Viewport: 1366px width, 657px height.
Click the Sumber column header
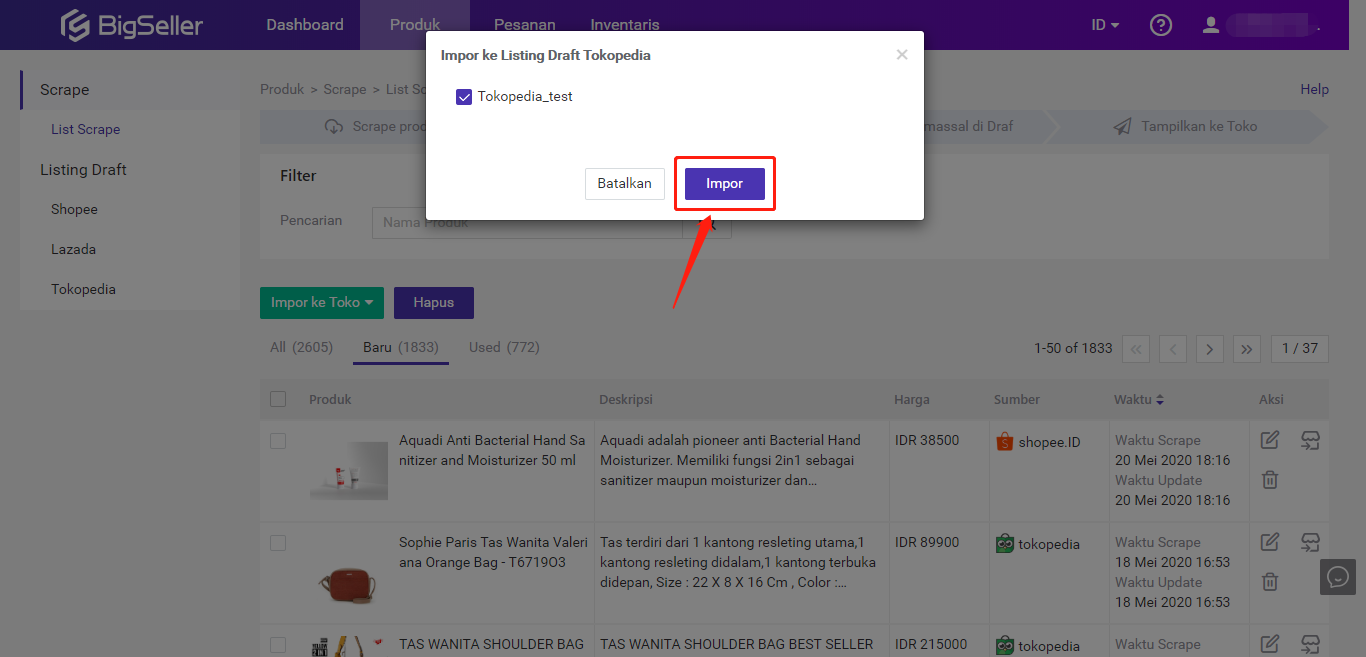[1017, 400]
